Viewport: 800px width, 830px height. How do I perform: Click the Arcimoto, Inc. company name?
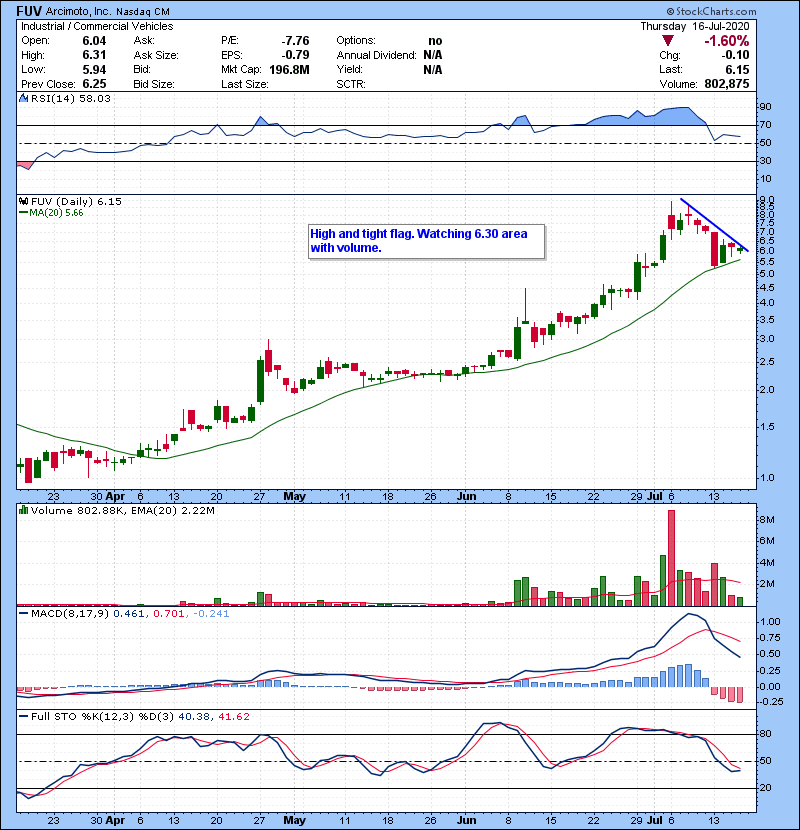pyautogui.click(x=78, y=11)
